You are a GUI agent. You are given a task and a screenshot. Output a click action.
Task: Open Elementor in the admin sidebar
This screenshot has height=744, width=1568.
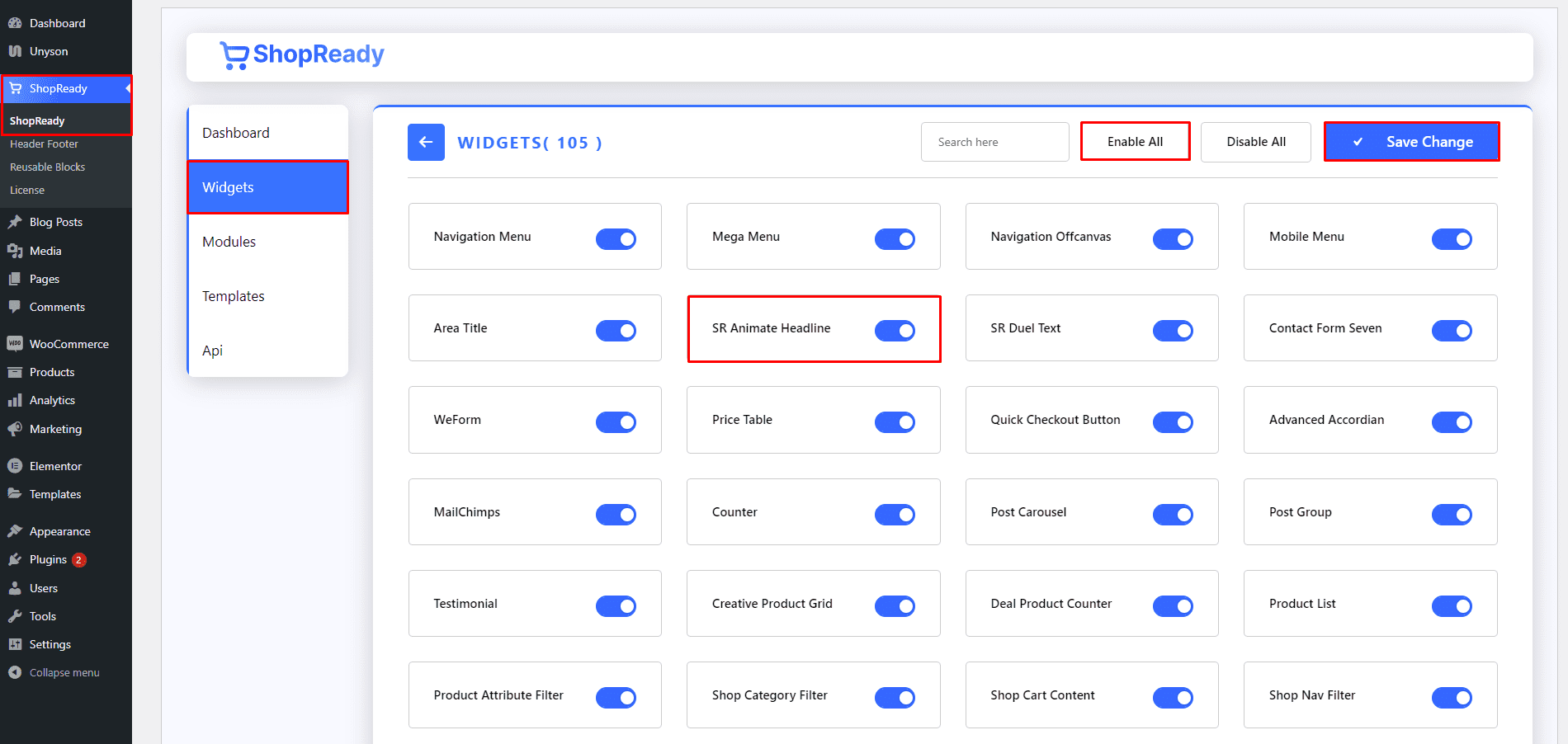[x=55, y=466]
